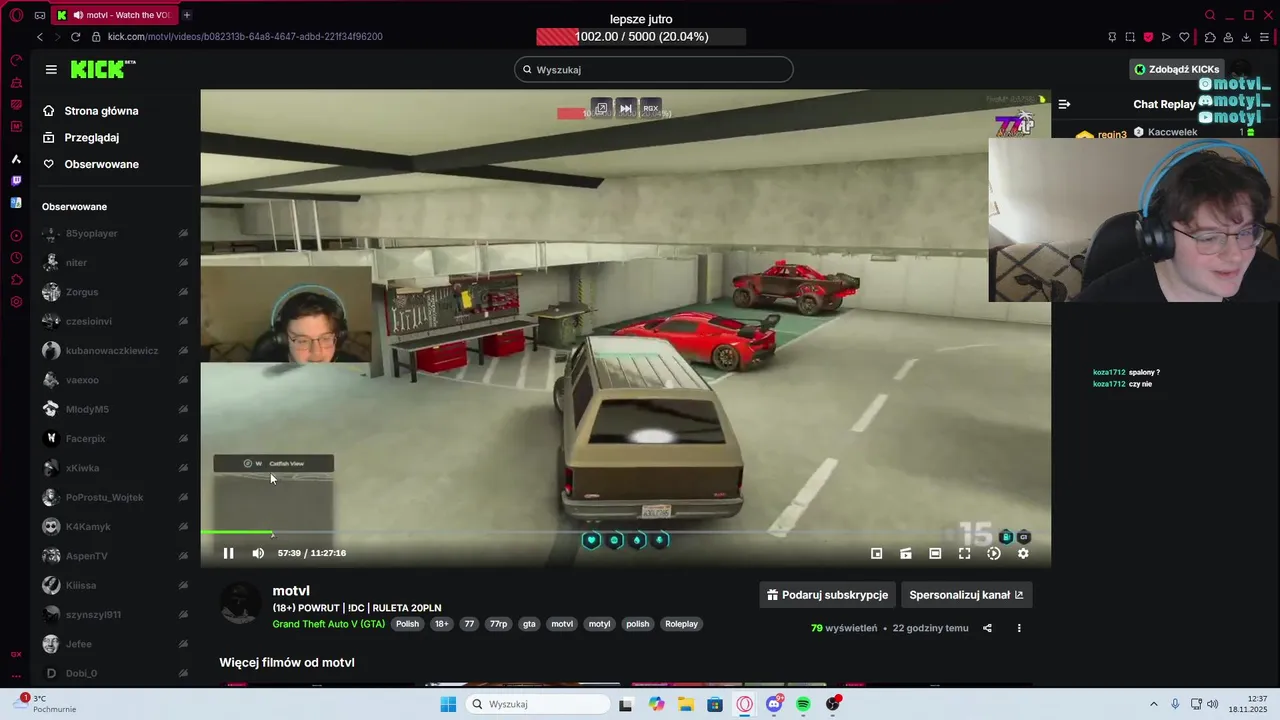Open followed channel MlodyM5

(115, 409)
